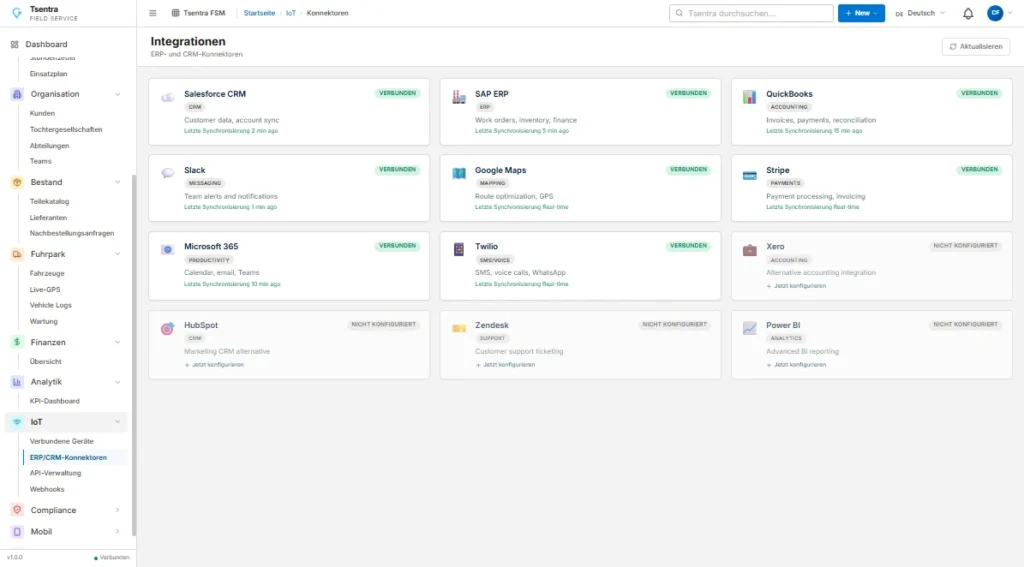Click the Organisation section icon
Viewport: 1024px width, 567px height.
pos(17,94)
